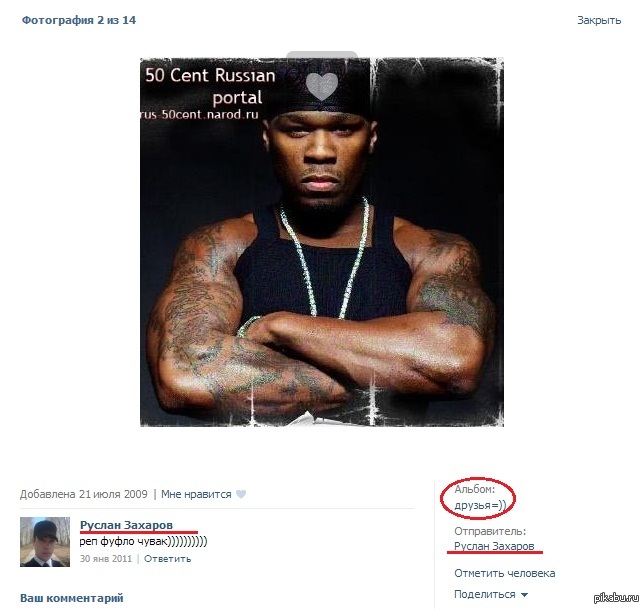Reply to the comment using Ответить
This screenshot has width=644, height=609.
tap(168, 558)
